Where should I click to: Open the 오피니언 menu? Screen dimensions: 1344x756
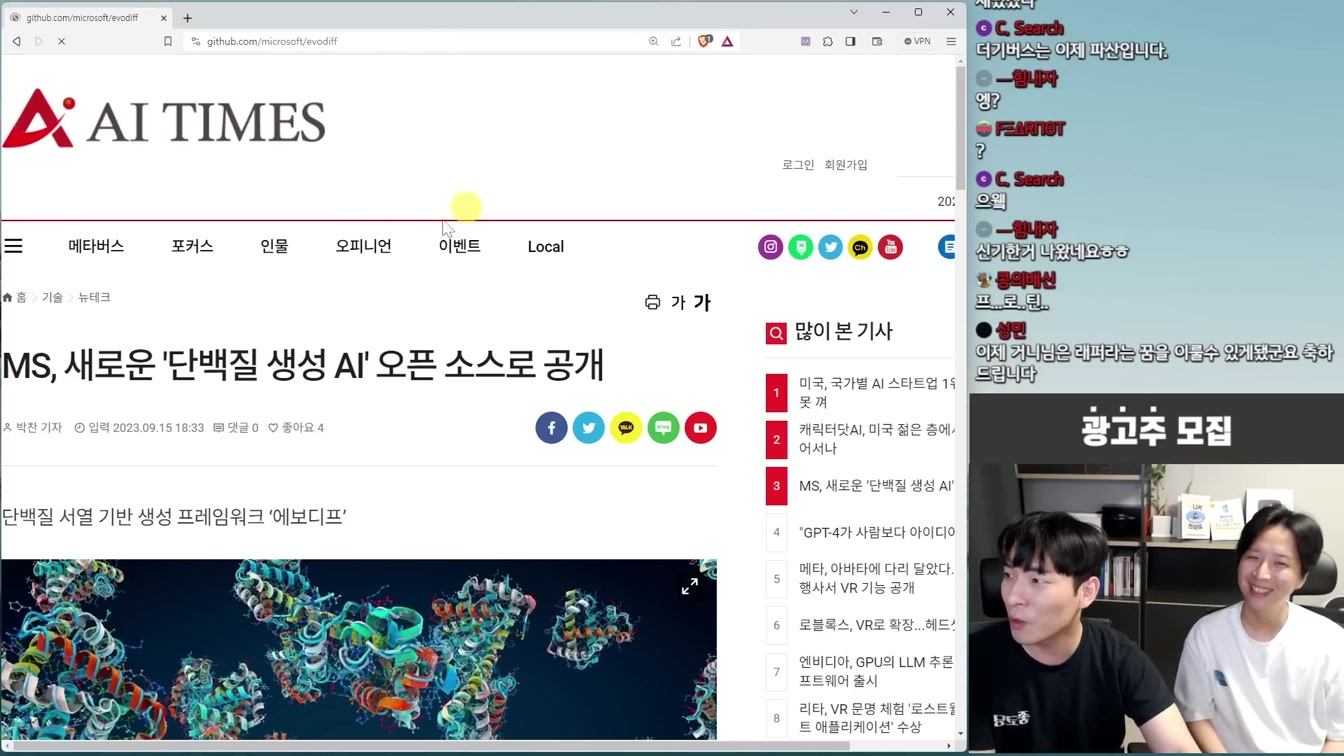(x=363, y=246)
